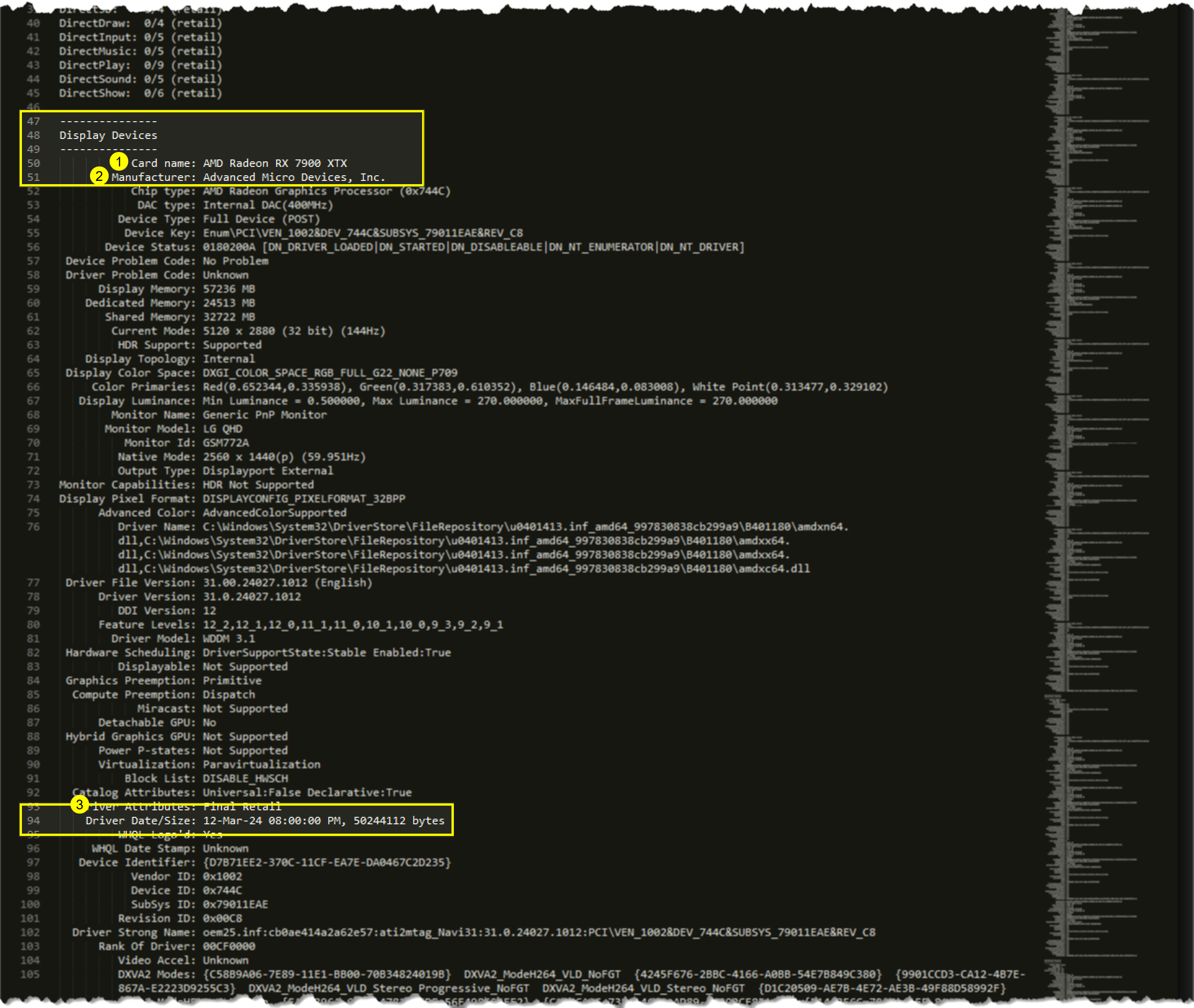
Task: Click the 'Power P-states: Not Supported' line
Action: click(193, 751)
